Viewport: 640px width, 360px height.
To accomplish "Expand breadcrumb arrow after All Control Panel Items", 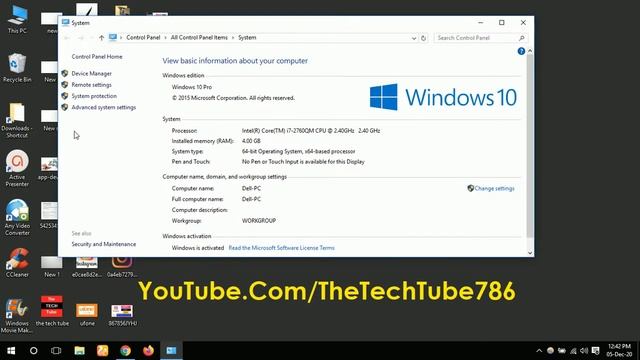I will pyautogui.click(x=233, y=38).
